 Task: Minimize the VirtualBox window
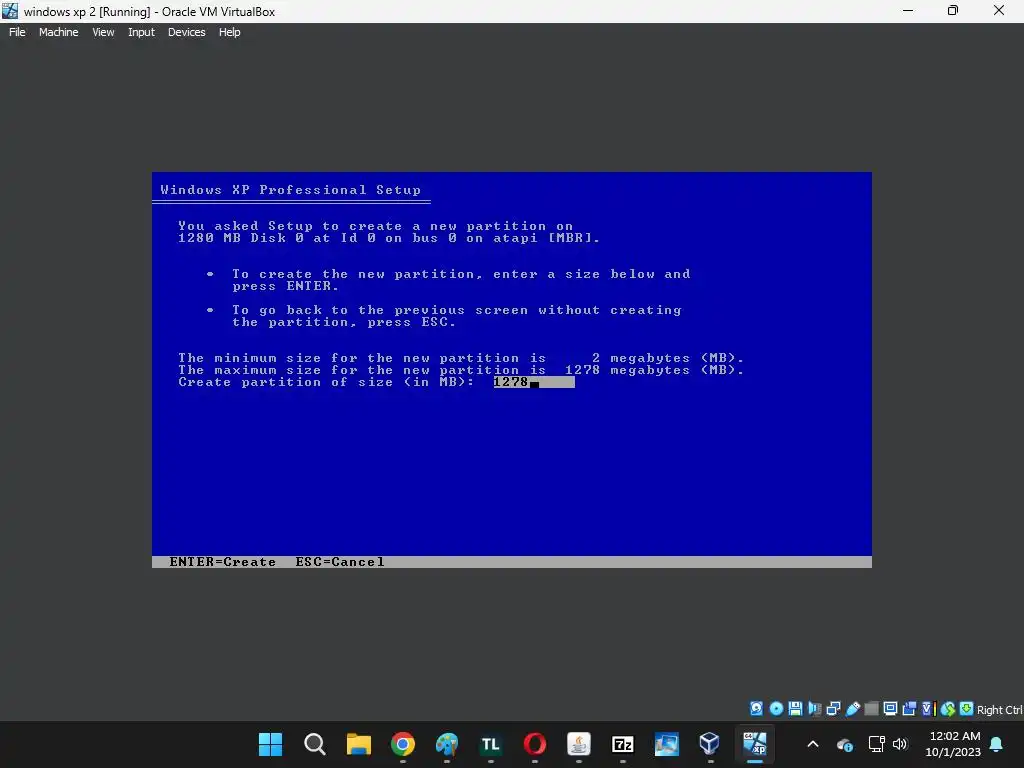click(908, 11)
